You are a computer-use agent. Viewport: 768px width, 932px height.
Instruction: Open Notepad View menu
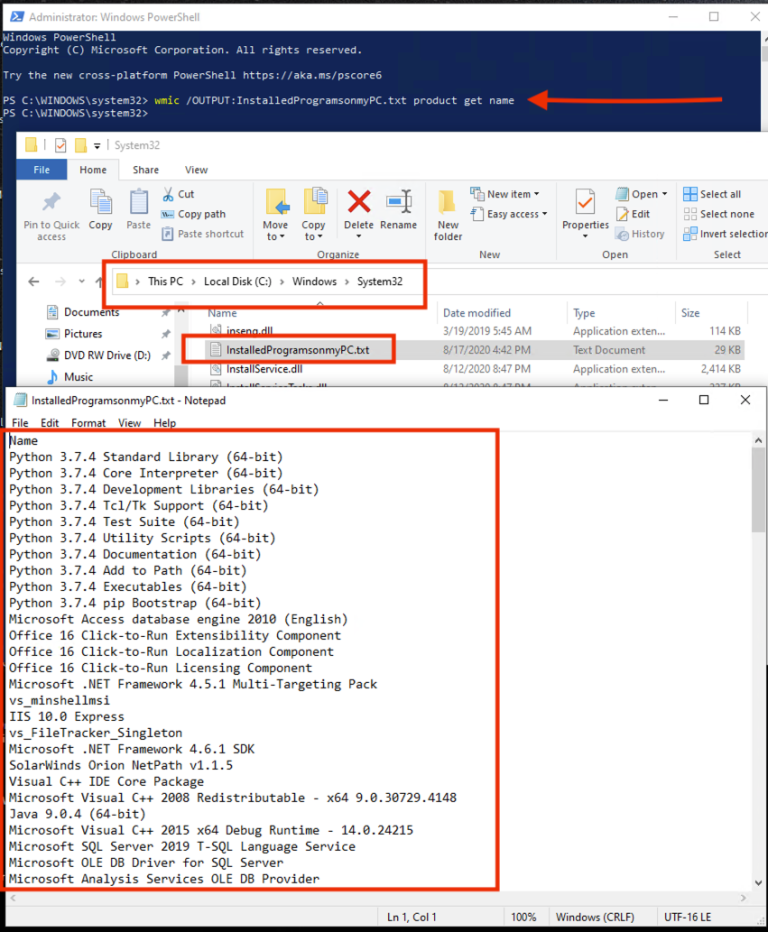point(130,423)
